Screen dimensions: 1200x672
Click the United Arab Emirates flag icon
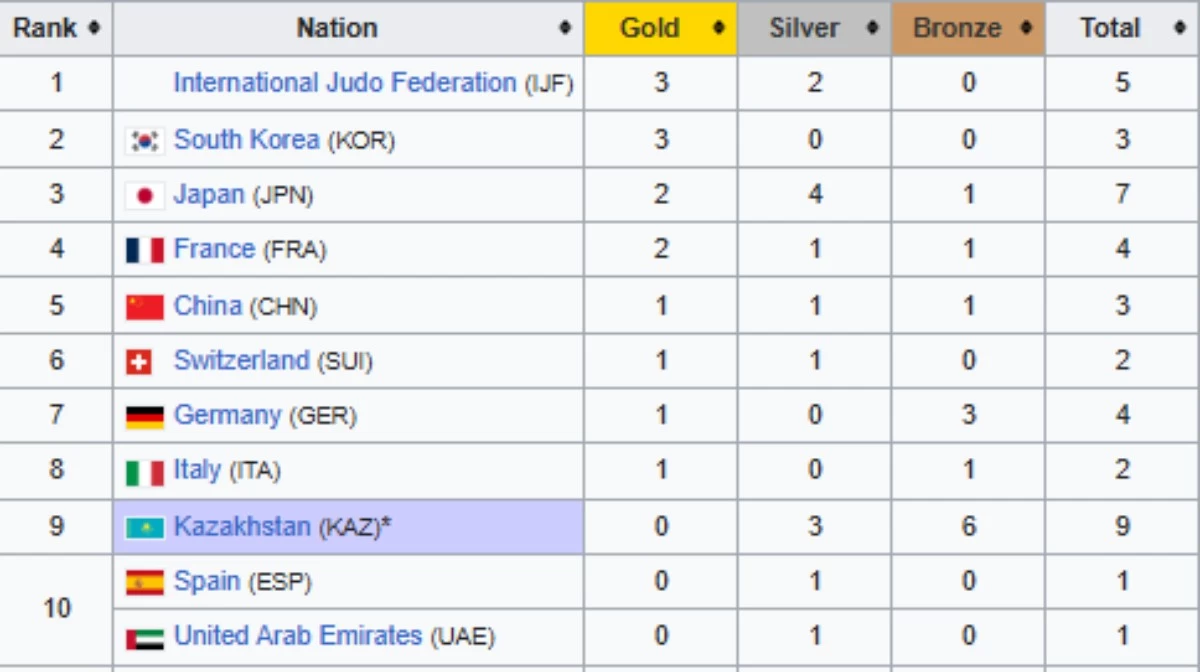pyautogui.click(x=145, y=638)
